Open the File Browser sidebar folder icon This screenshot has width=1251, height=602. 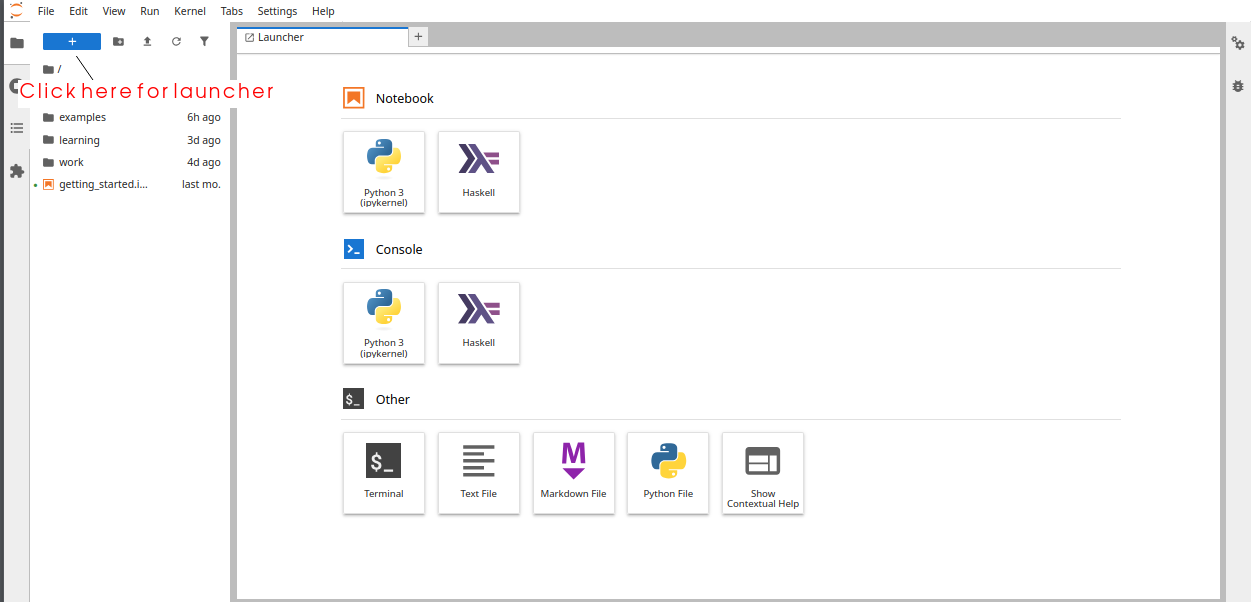[16, 42]
